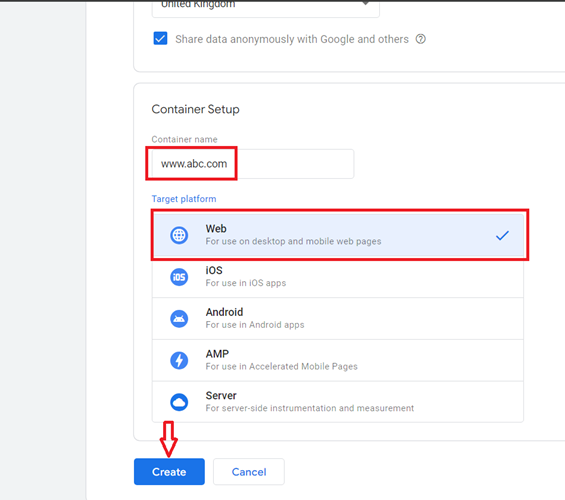
Task: Choose Android as target platform
Action: (338, 318)
